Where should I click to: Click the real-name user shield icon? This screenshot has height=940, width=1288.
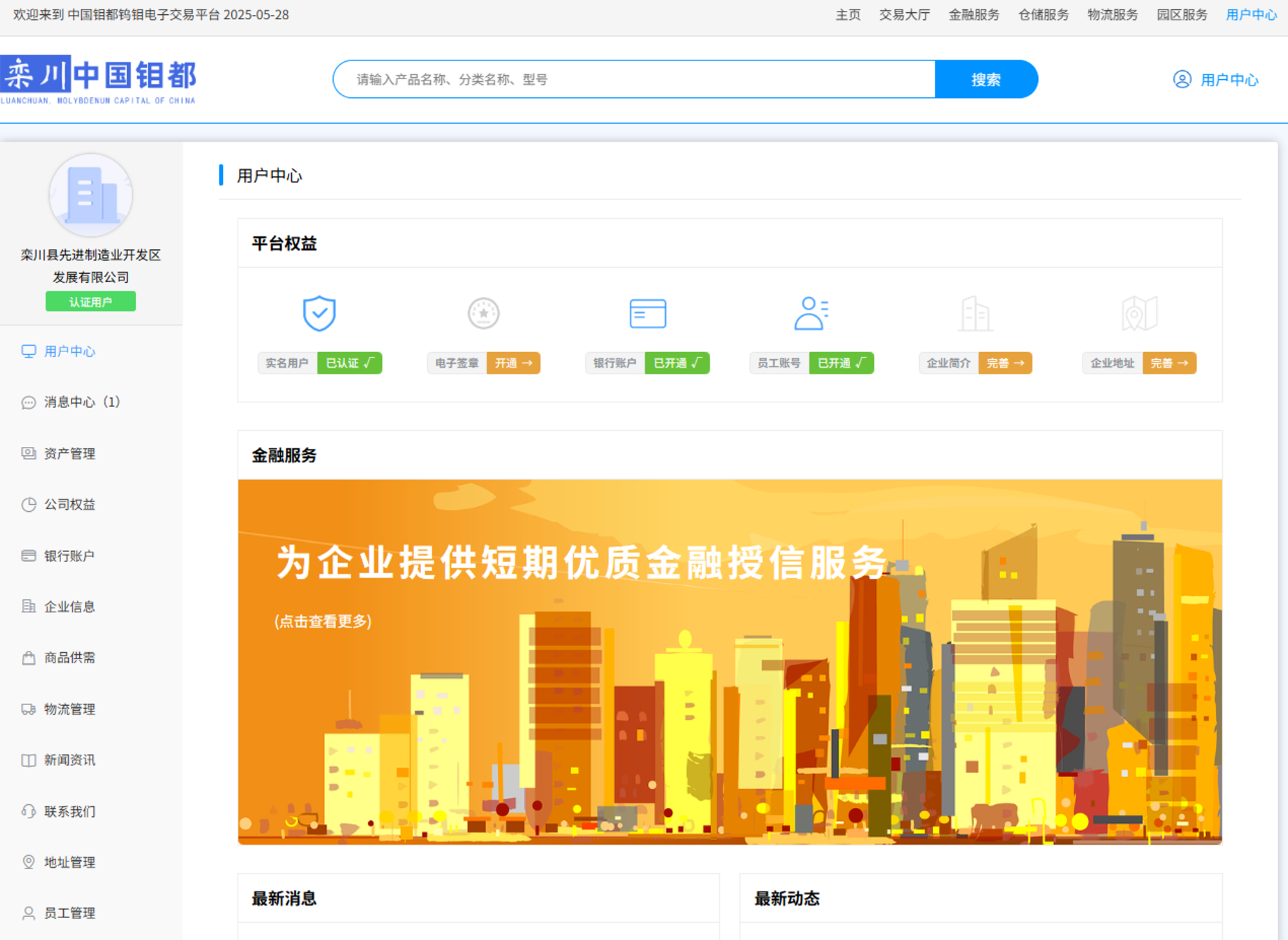point(319,314)
